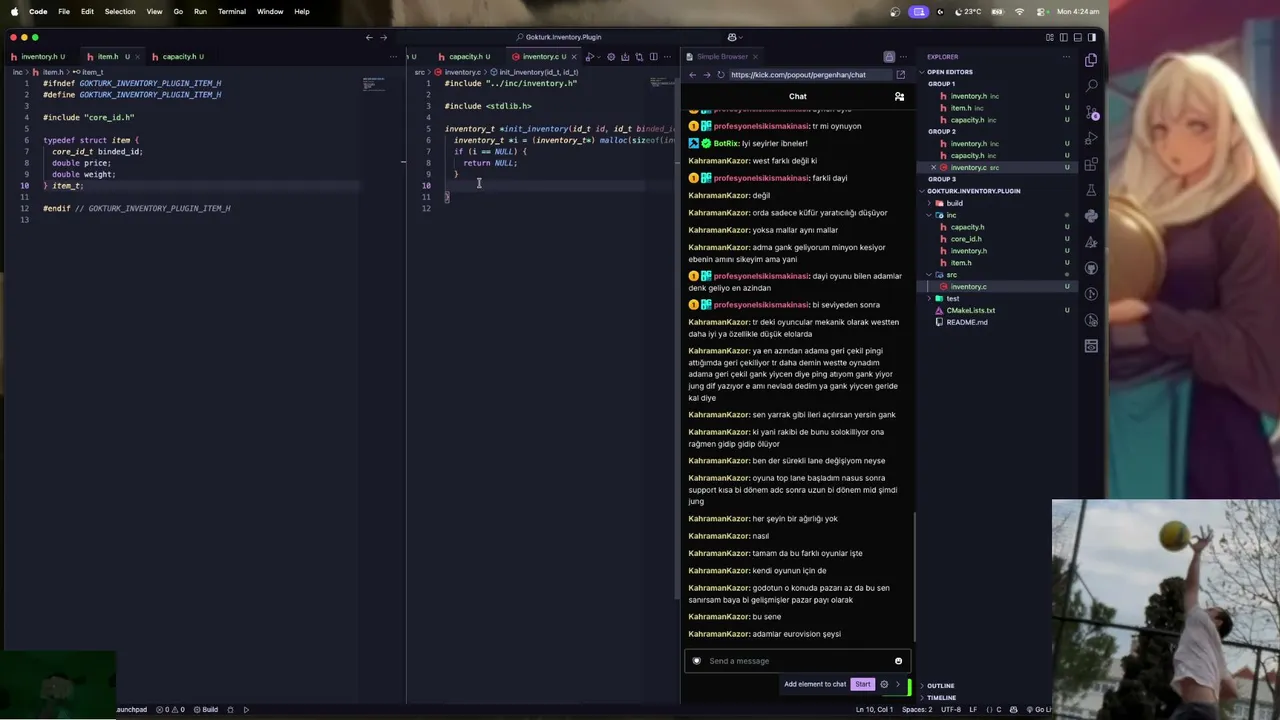
Task: Click the kick.com URL address bar
Action: pos(809,75)
